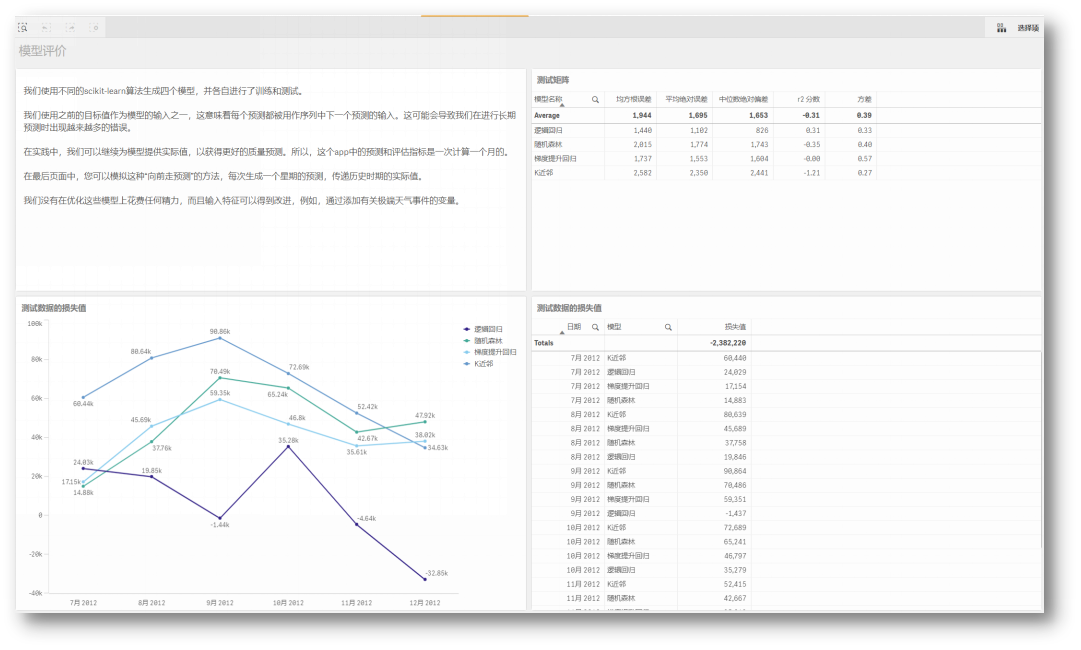1081x650 pixels.
Task: Open the smart search selection tool
Action: click(23, 28)
